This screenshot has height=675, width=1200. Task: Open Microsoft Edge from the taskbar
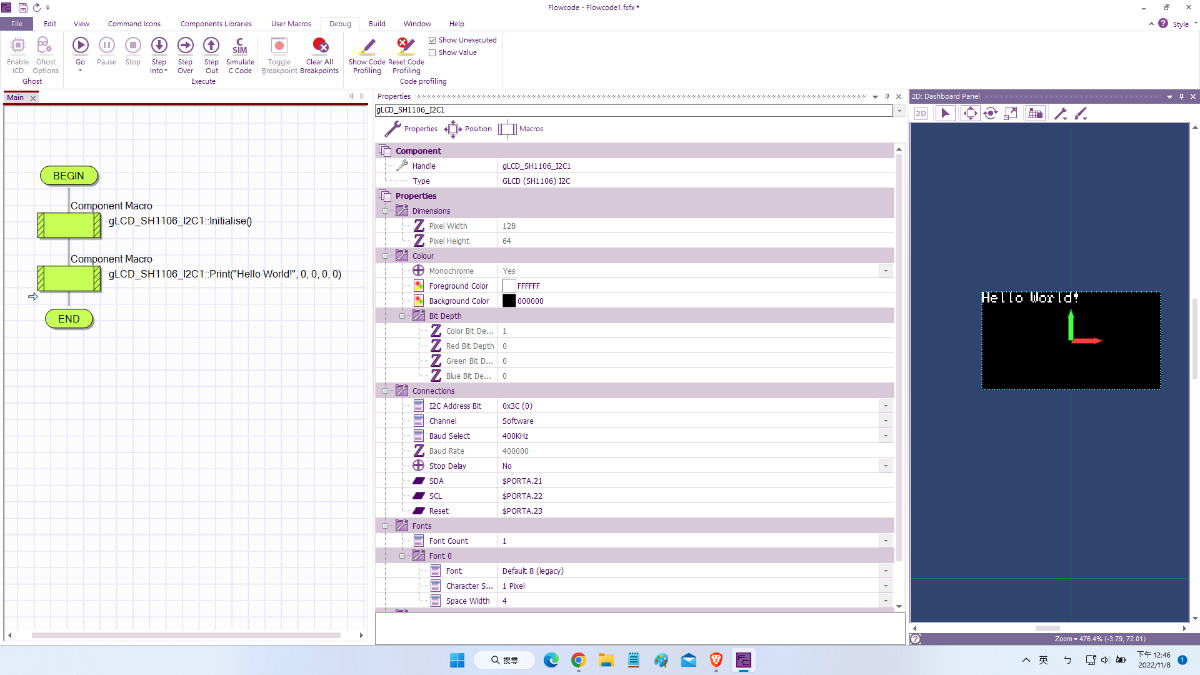551,660
